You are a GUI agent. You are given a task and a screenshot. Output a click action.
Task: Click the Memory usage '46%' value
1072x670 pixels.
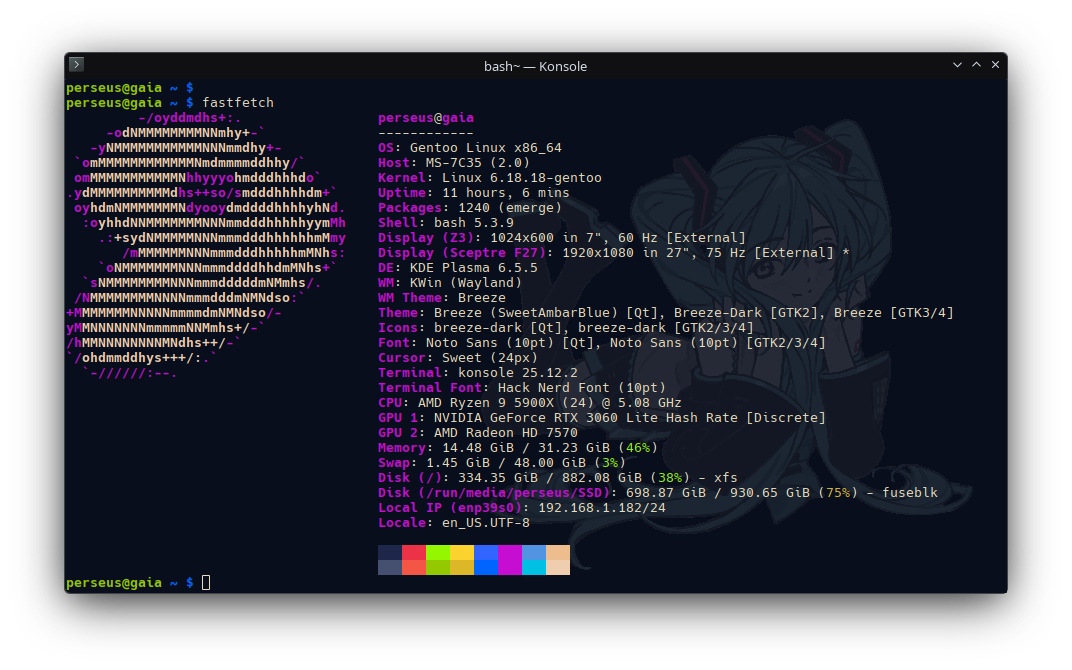(638, 448)
